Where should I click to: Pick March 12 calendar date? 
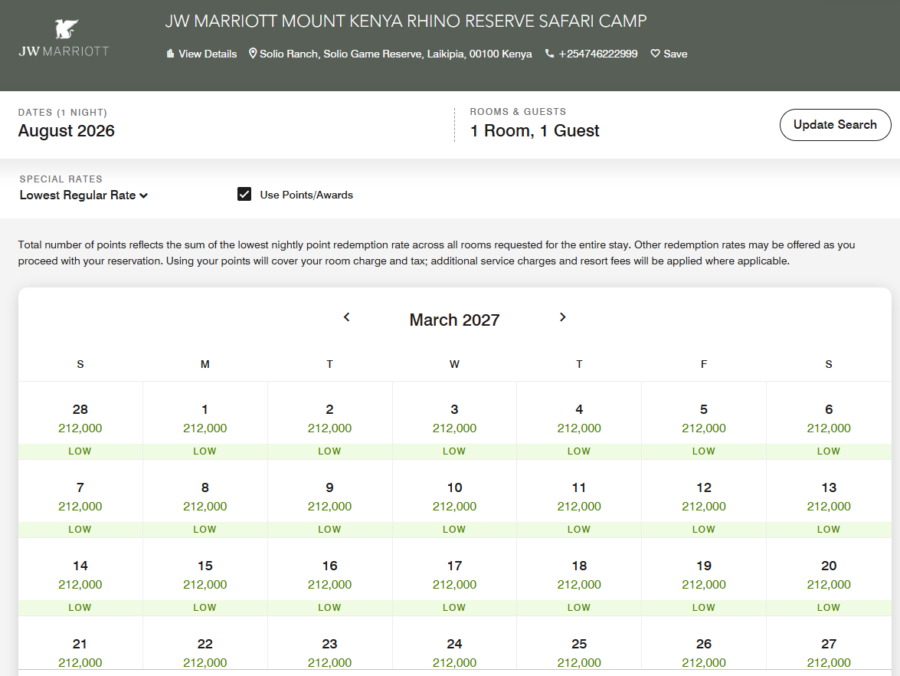click(x=704, y=499)
